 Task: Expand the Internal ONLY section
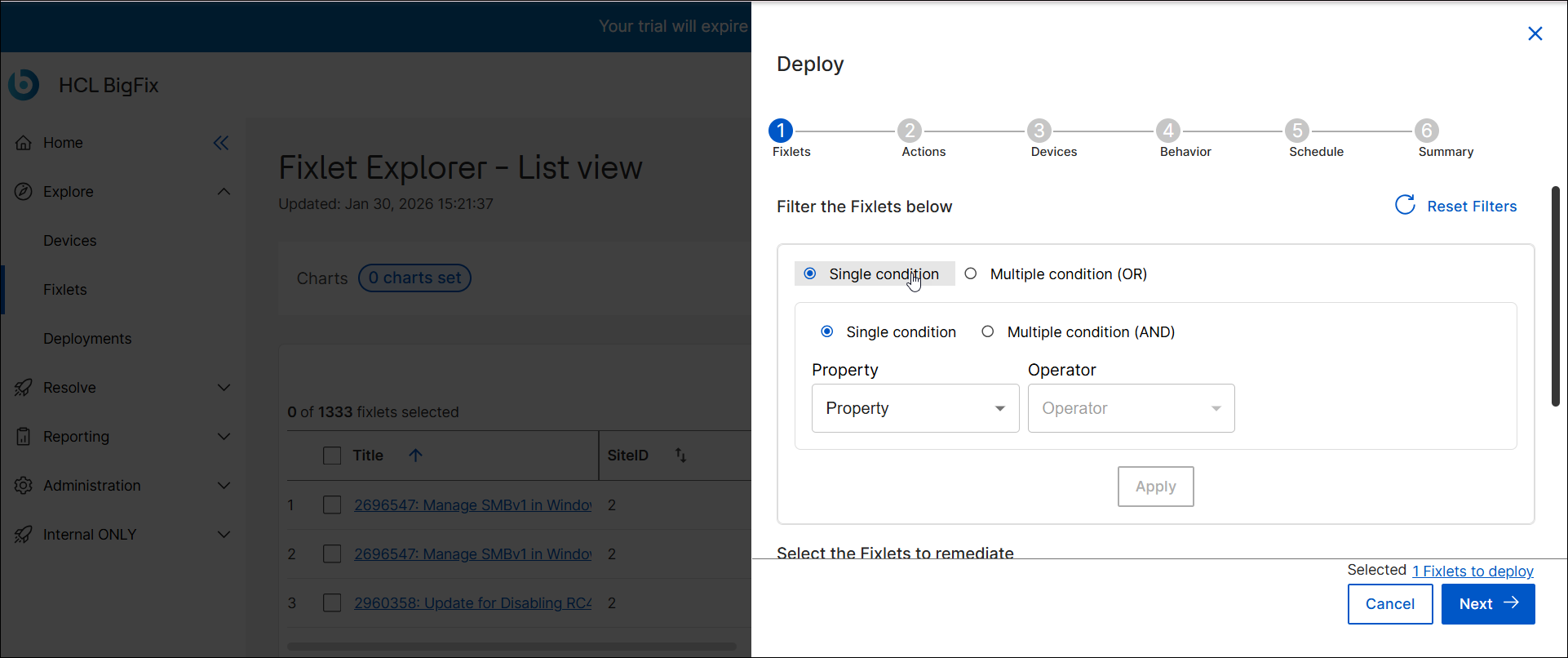224,535
